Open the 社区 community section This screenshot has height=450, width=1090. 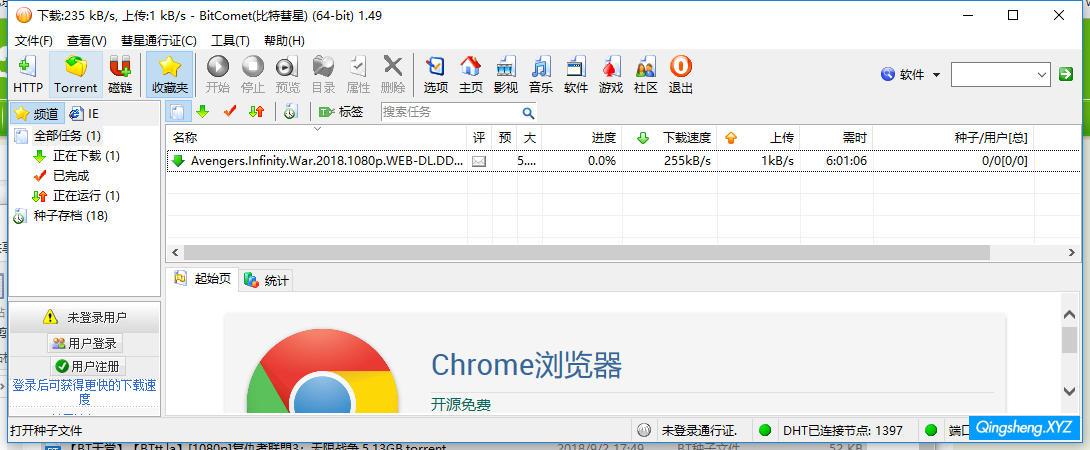click(645, 74)
